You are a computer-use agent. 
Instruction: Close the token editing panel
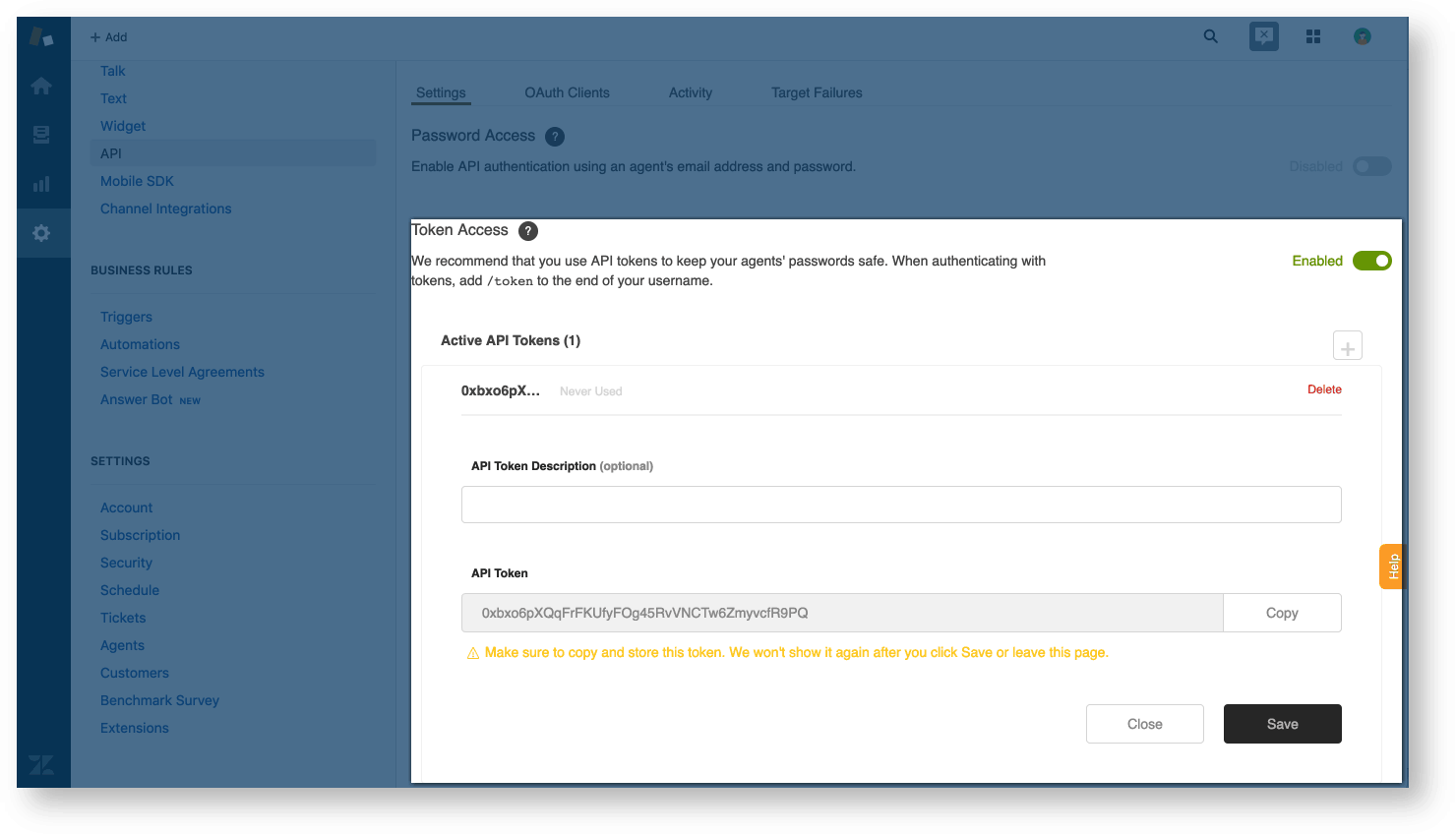pyautogui.click(x=1145, y=724)
